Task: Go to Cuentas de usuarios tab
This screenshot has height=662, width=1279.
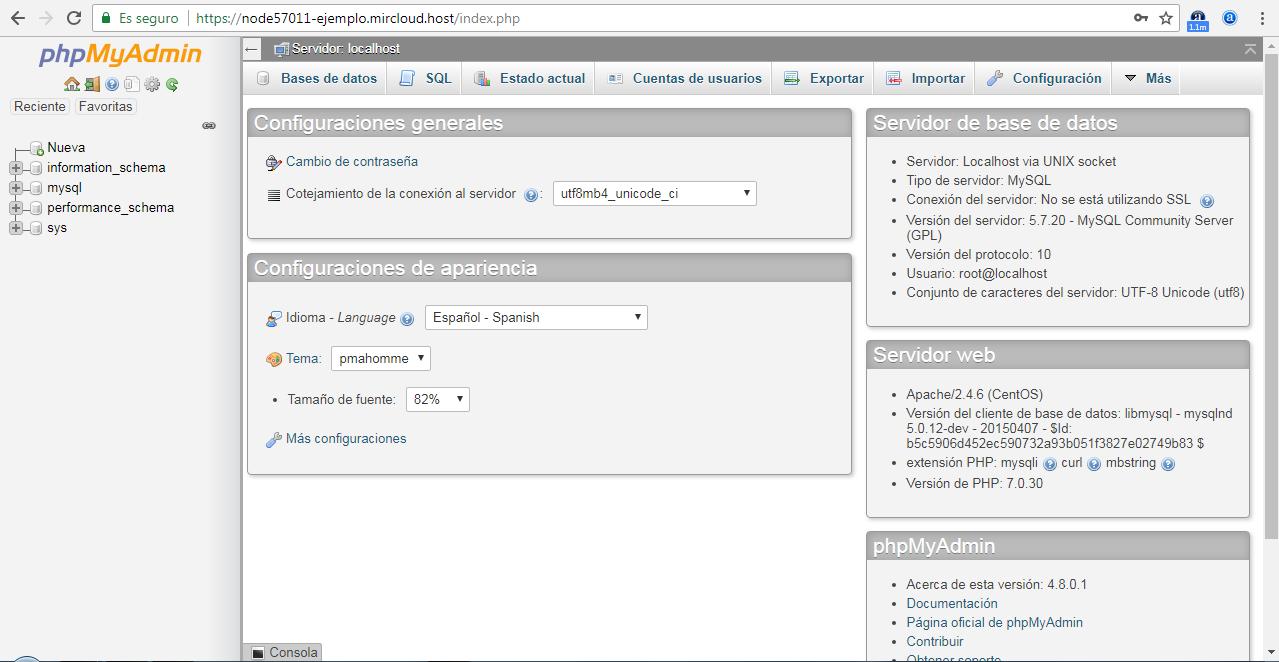Action: 684,78
